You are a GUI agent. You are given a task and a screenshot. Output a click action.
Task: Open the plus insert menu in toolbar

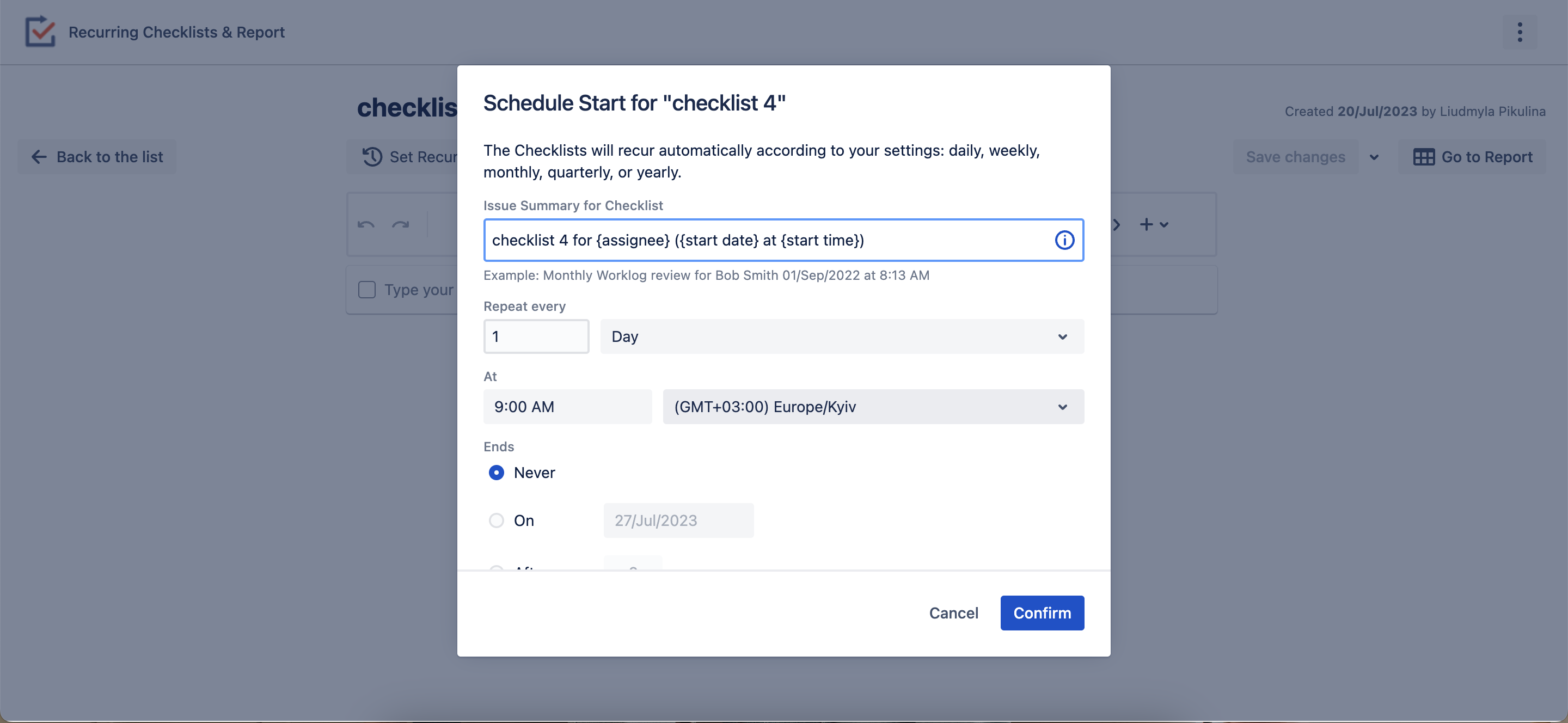1154,224
